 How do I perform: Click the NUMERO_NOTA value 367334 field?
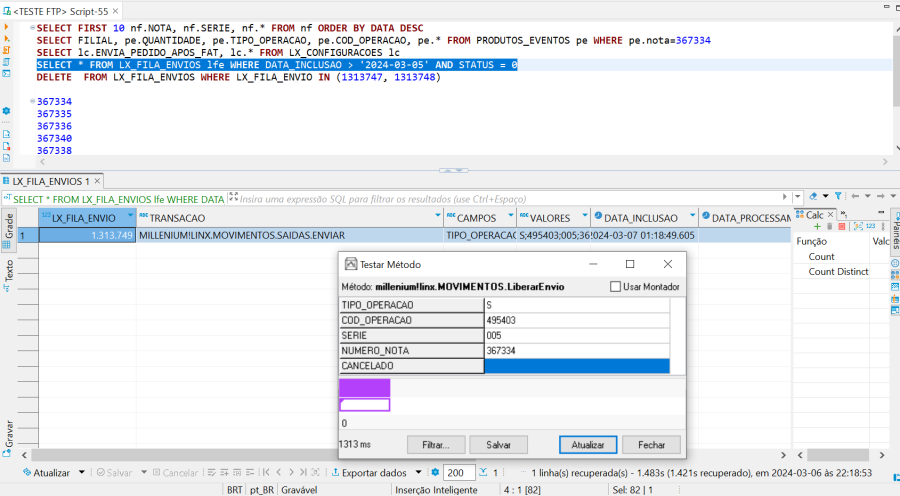[577, 350]
